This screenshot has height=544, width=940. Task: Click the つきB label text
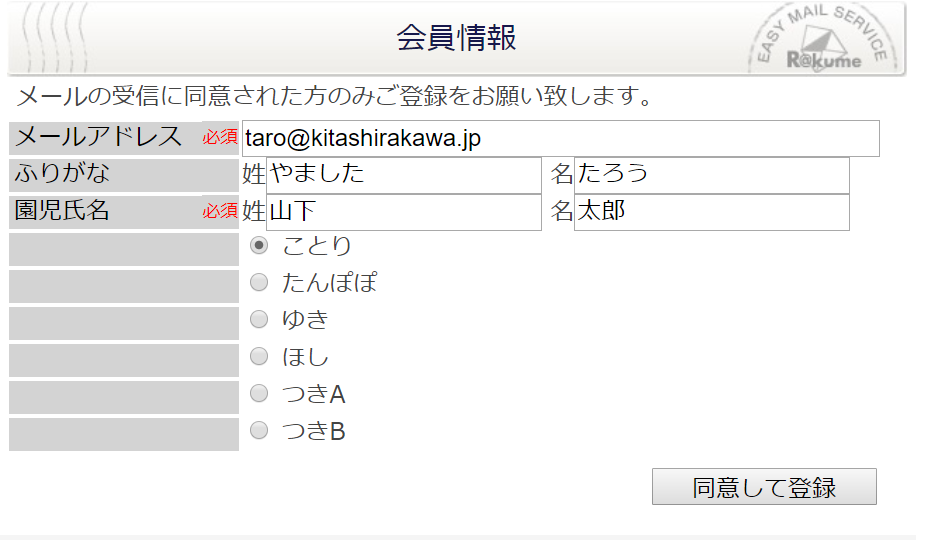[x=314, y=431]
